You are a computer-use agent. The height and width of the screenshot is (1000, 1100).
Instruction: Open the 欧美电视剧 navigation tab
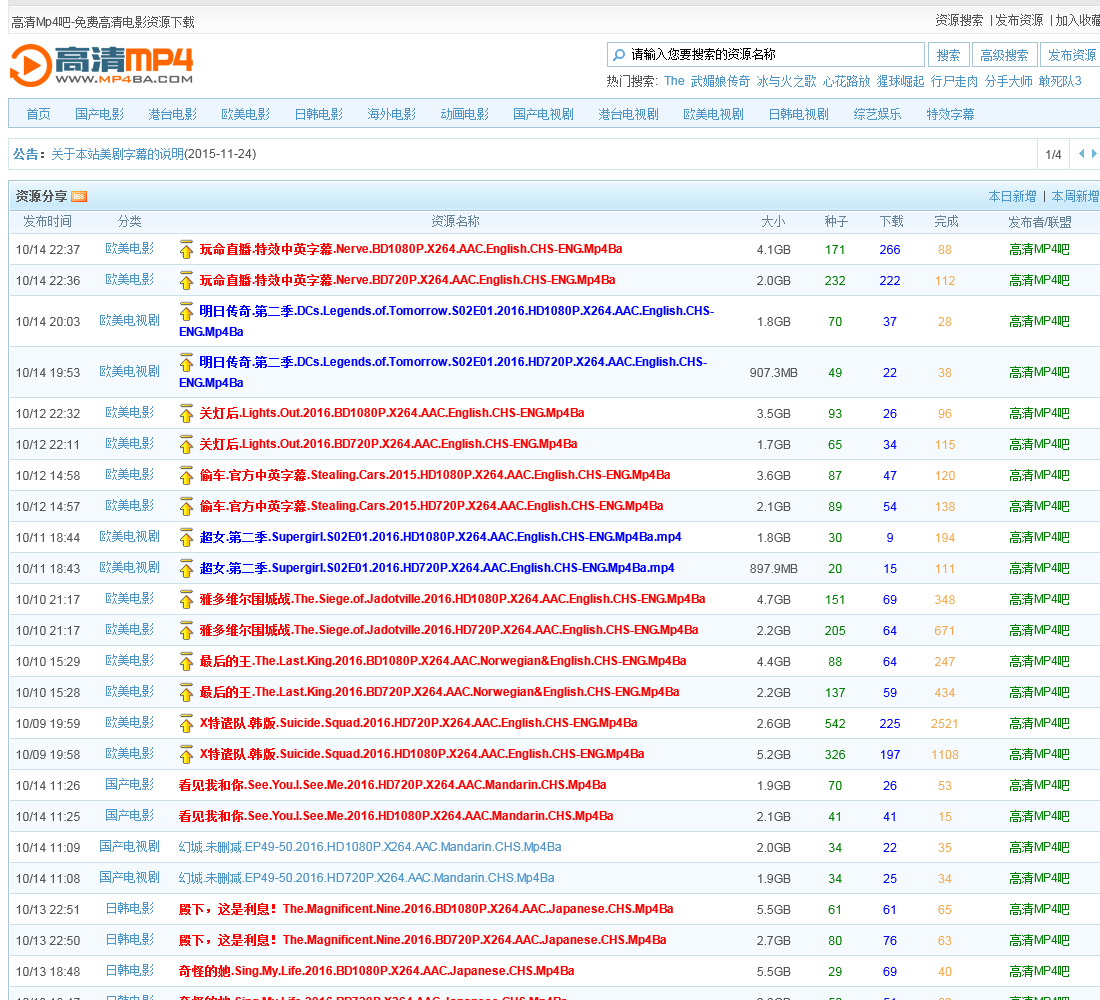point(713,114)
